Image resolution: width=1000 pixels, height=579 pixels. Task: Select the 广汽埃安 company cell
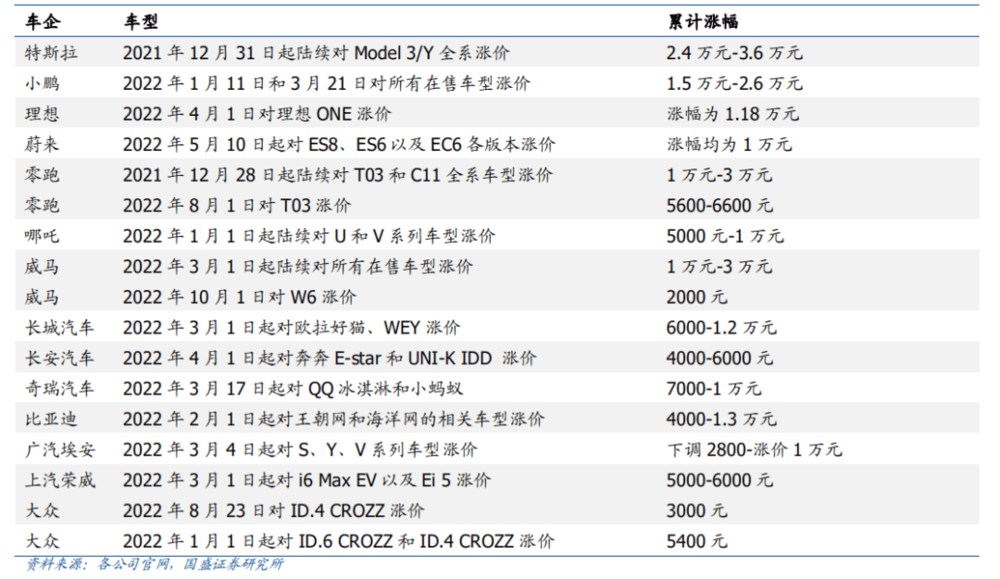point(60,450)
